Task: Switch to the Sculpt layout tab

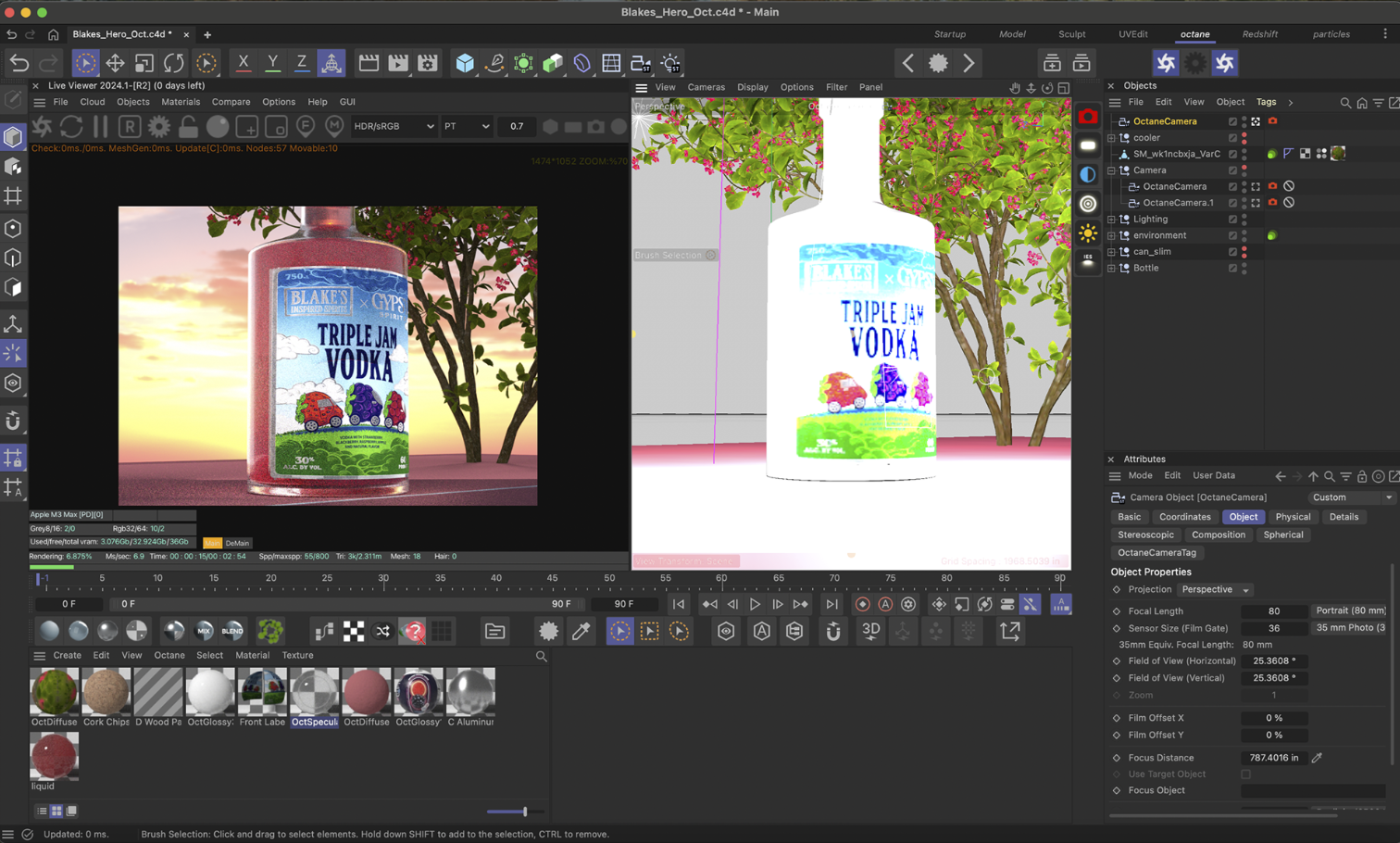Action: coord(1072,34)
